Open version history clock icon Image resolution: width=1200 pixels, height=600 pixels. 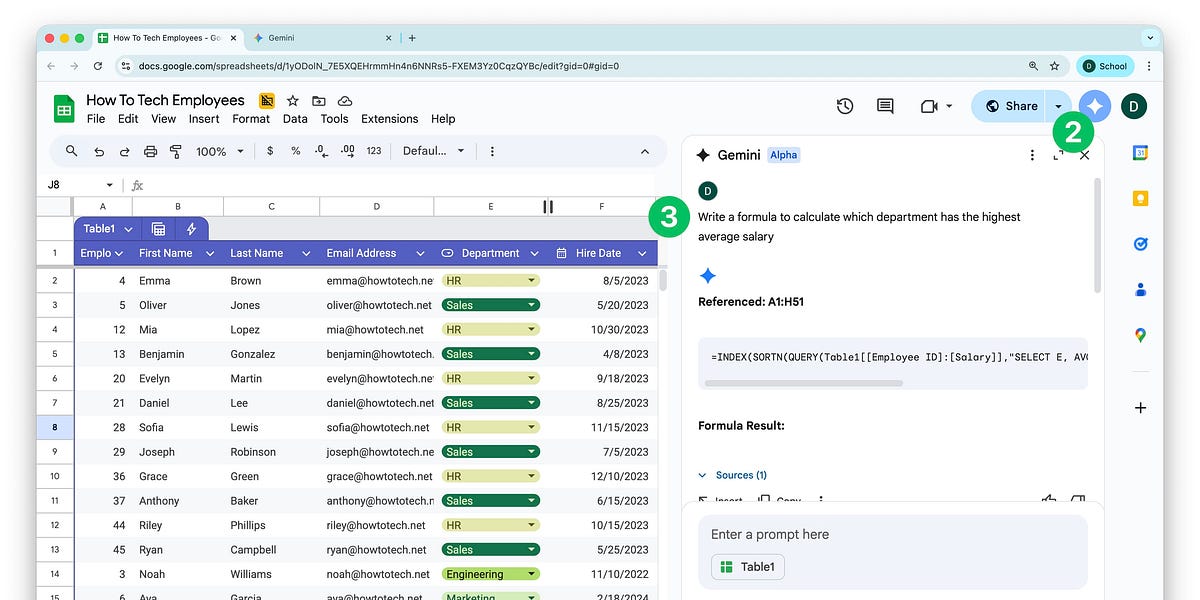pos(845,106)
